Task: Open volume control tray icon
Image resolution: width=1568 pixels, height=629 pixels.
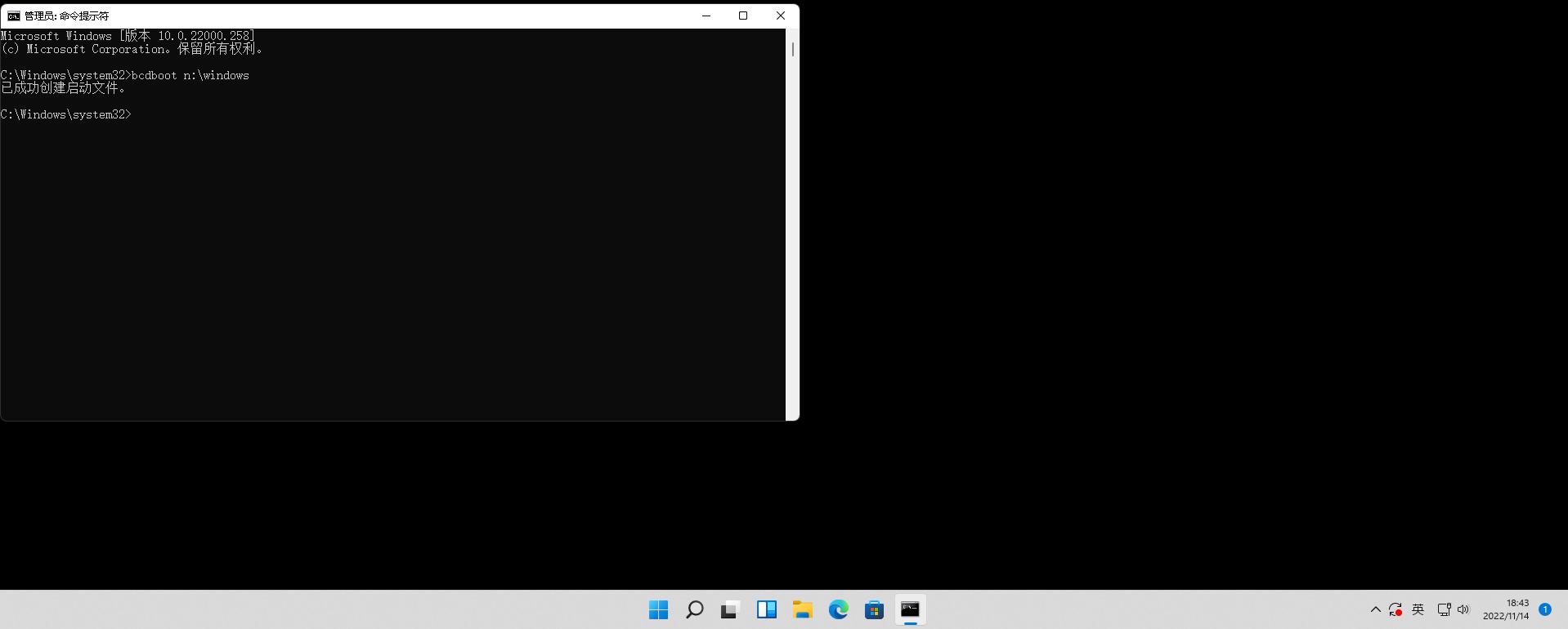Action: 1463,609
